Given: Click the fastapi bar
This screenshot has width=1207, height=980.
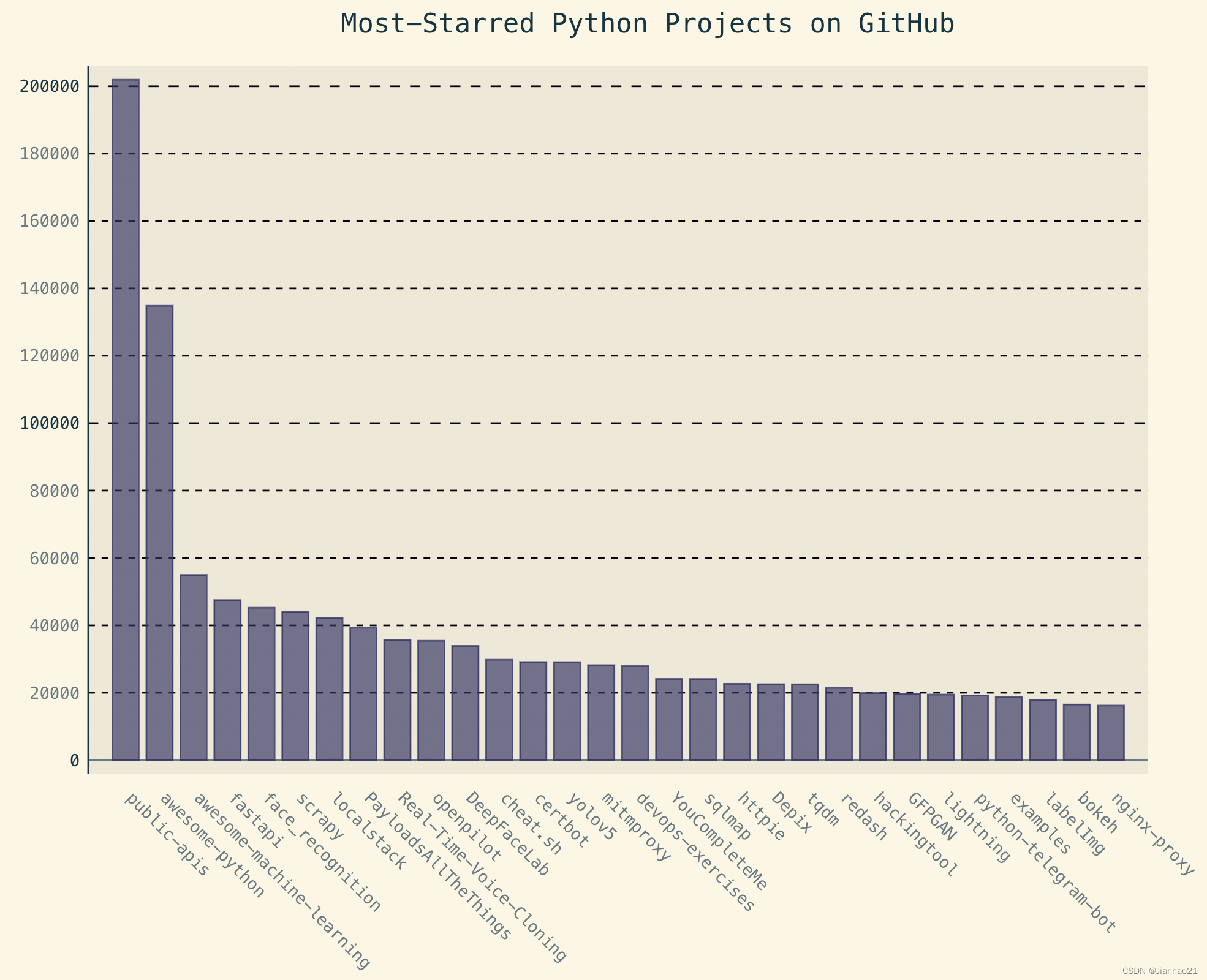Looking at the screenshot, I should (x=227, y=680).
